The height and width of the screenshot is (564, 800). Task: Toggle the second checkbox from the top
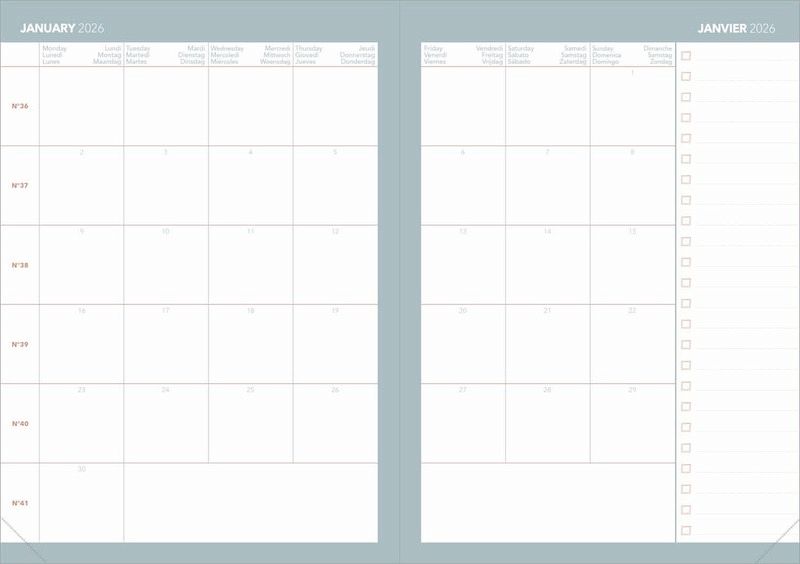(x=686, y=76)
